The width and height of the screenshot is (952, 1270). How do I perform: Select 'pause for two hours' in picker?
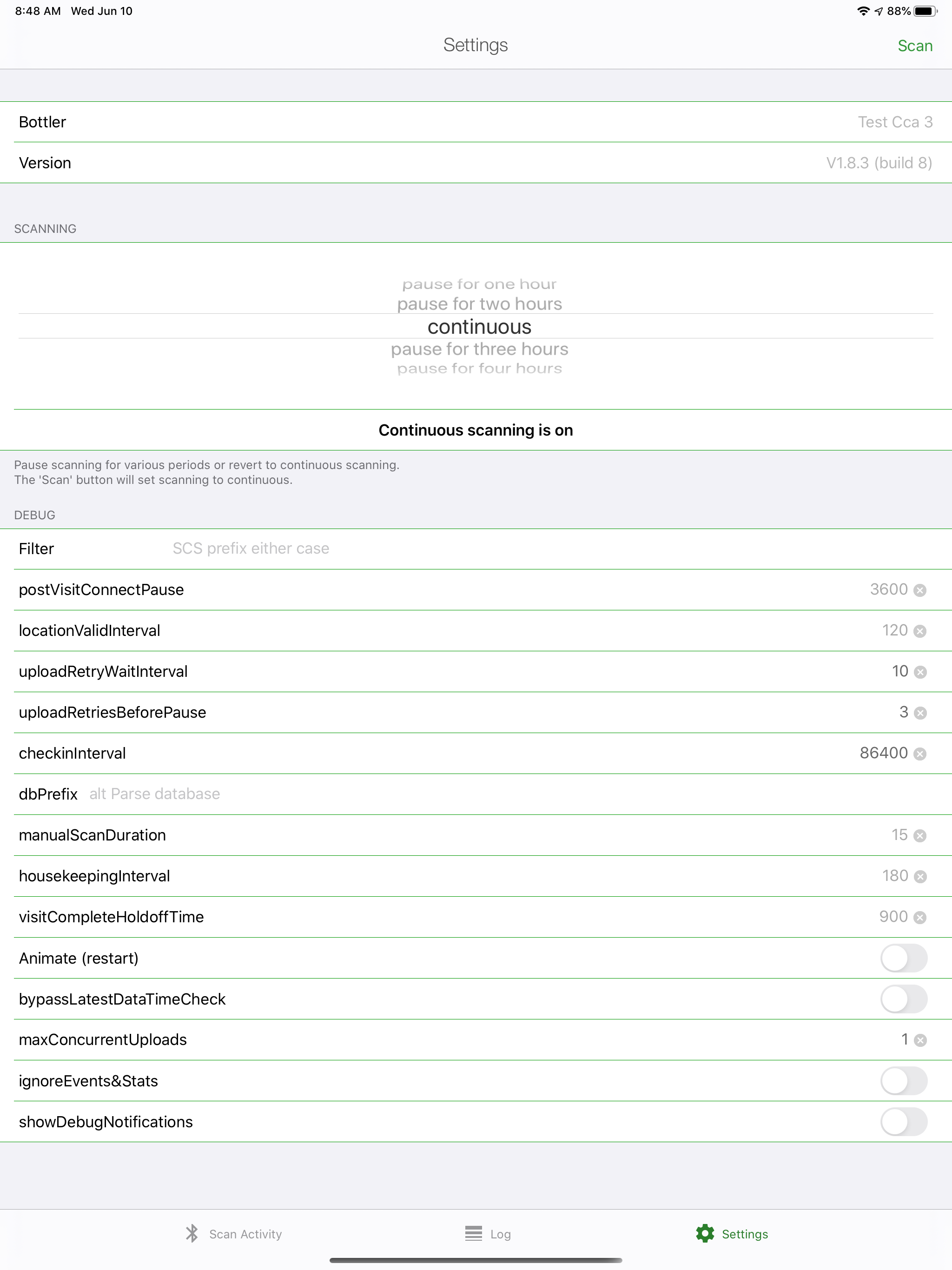479,304
